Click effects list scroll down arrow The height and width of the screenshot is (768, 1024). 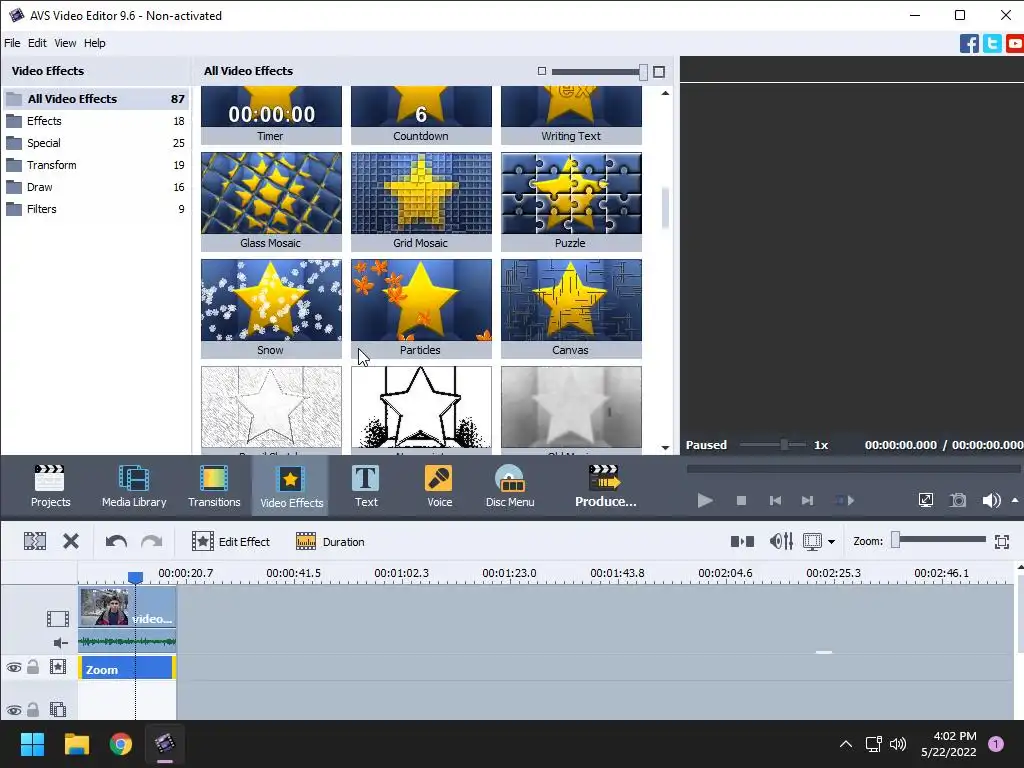[x=665, y=447]
